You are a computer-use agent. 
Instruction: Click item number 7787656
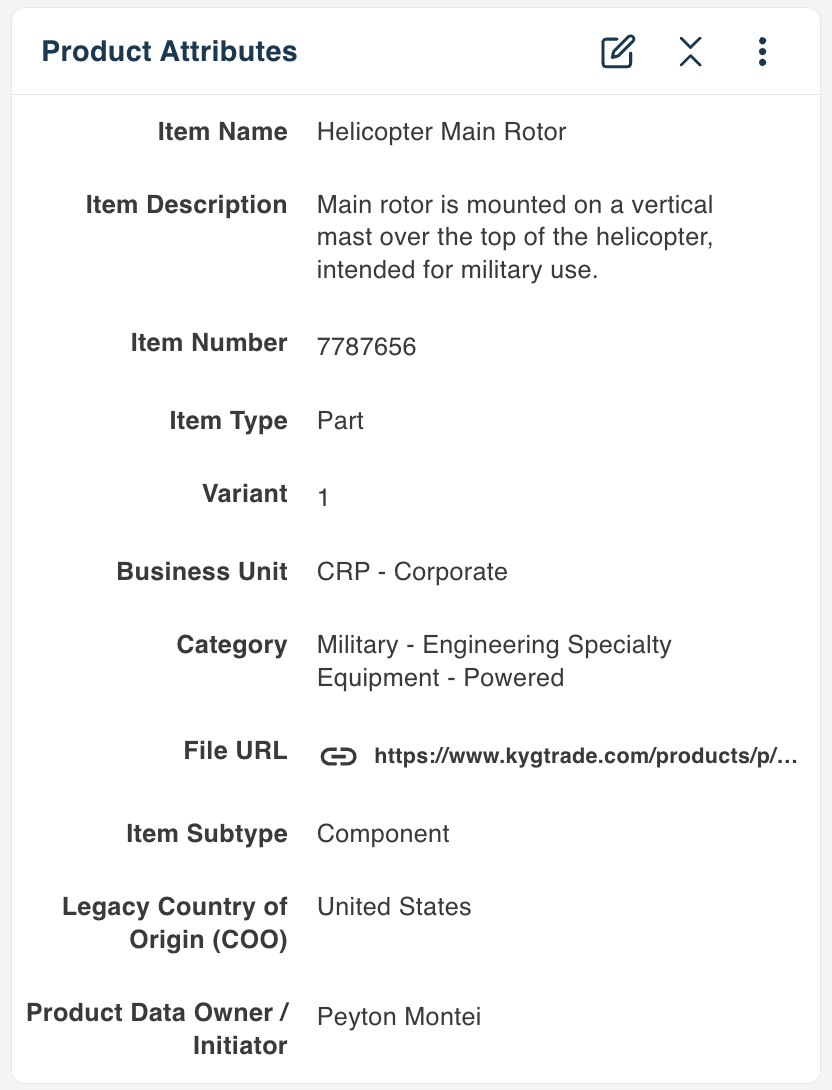click(366, 346)
